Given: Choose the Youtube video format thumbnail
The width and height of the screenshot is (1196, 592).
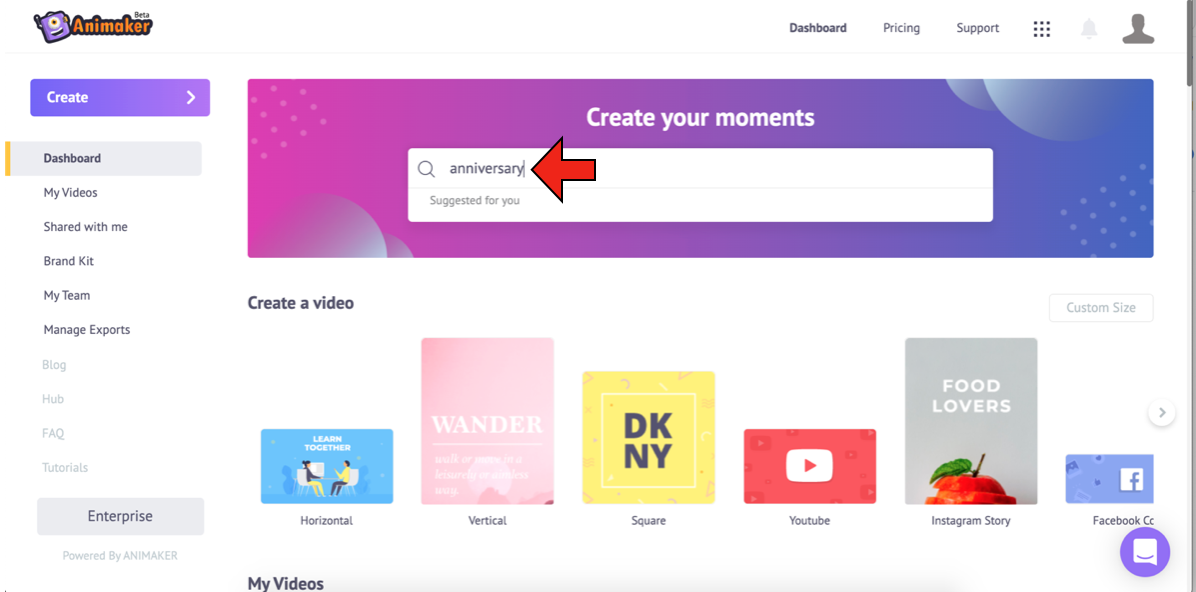Looking at the screenshot, I should pos(809,466).
